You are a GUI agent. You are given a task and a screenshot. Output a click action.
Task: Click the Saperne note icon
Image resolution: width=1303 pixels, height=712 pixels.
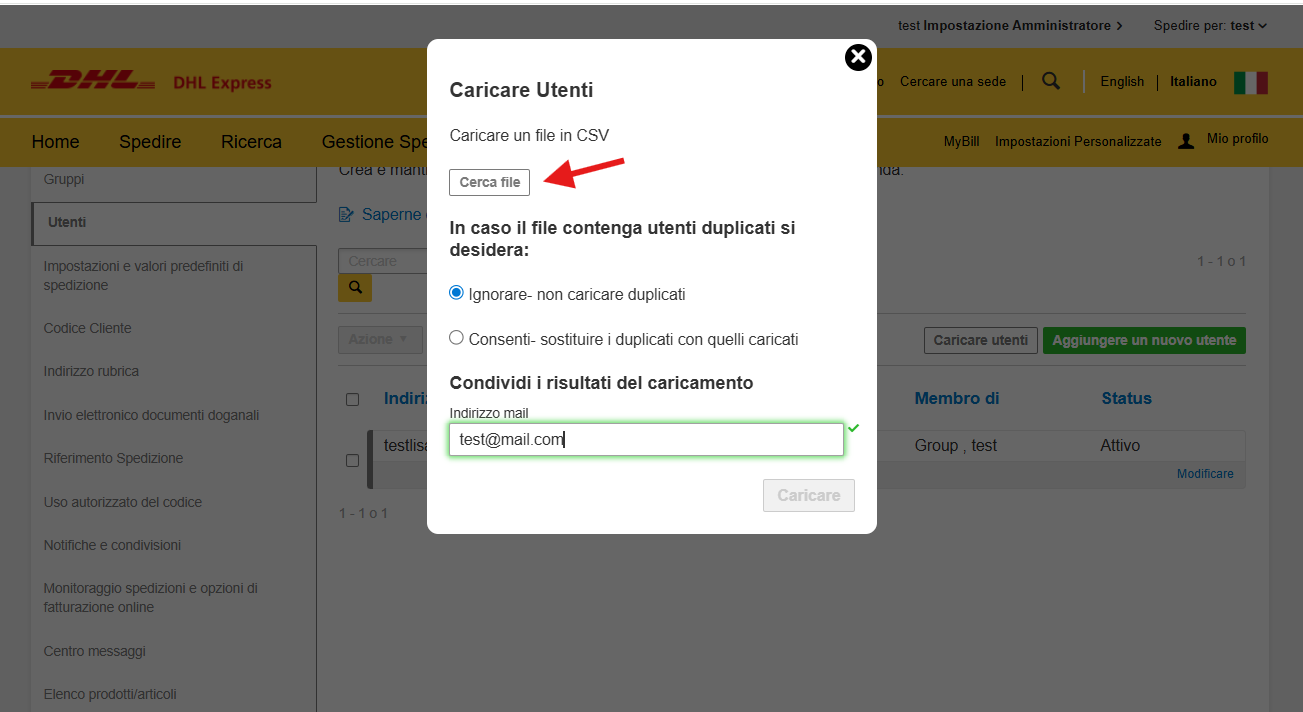coord(346,214)
